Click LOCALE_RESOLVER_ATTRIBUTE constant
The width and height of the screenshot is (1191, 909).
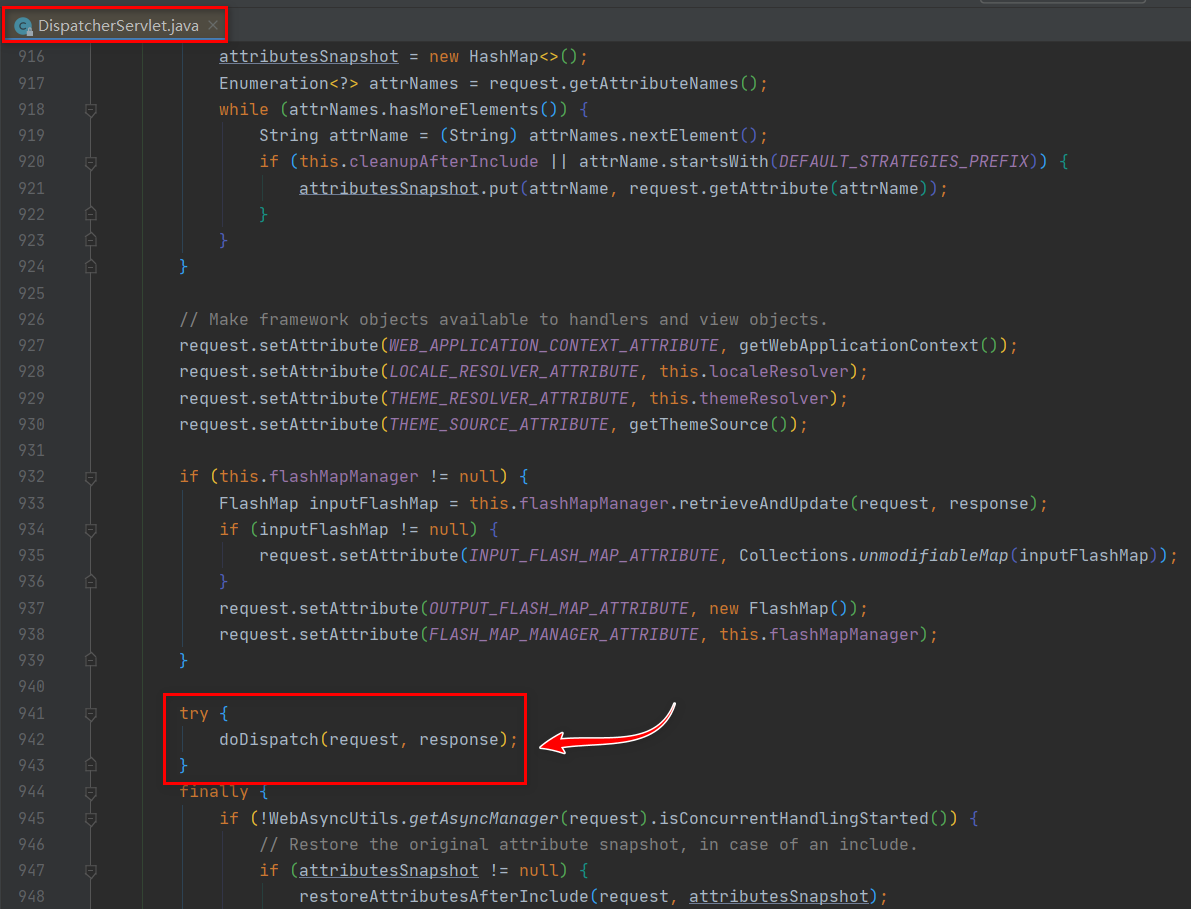[x=513, y=371]
